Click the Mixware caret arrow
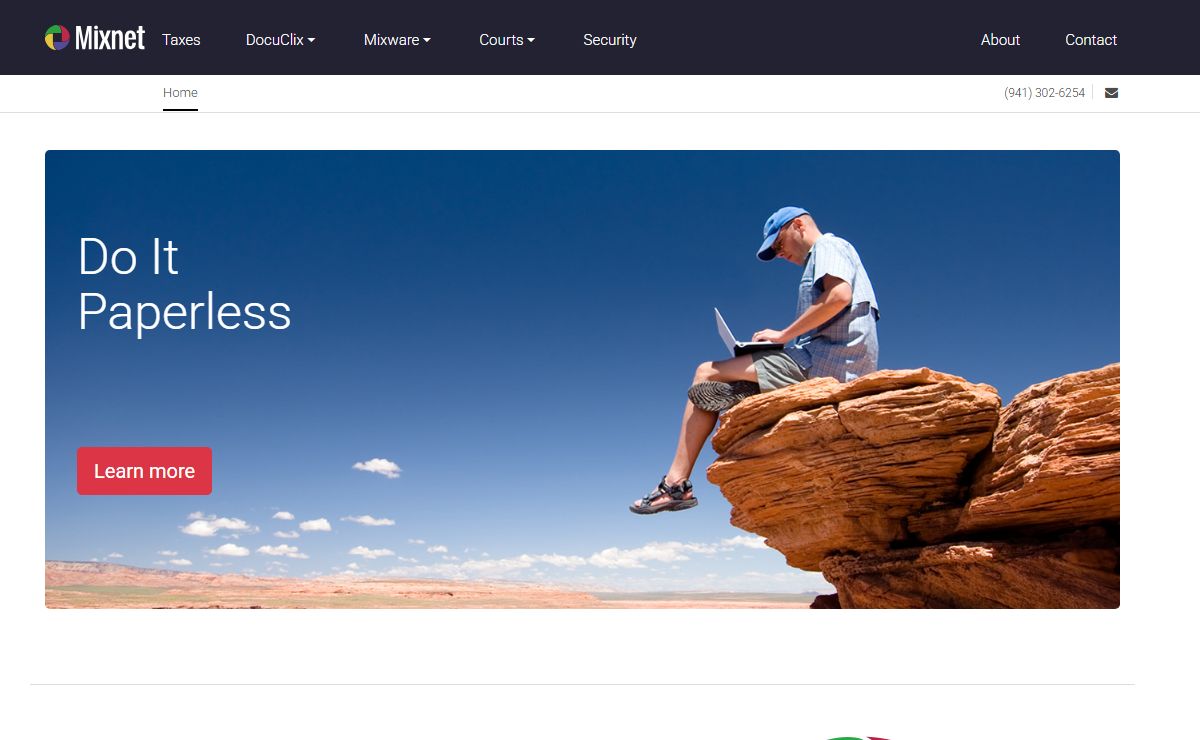1200x740 pixels. pyautogui.click(x=427, y=41)
